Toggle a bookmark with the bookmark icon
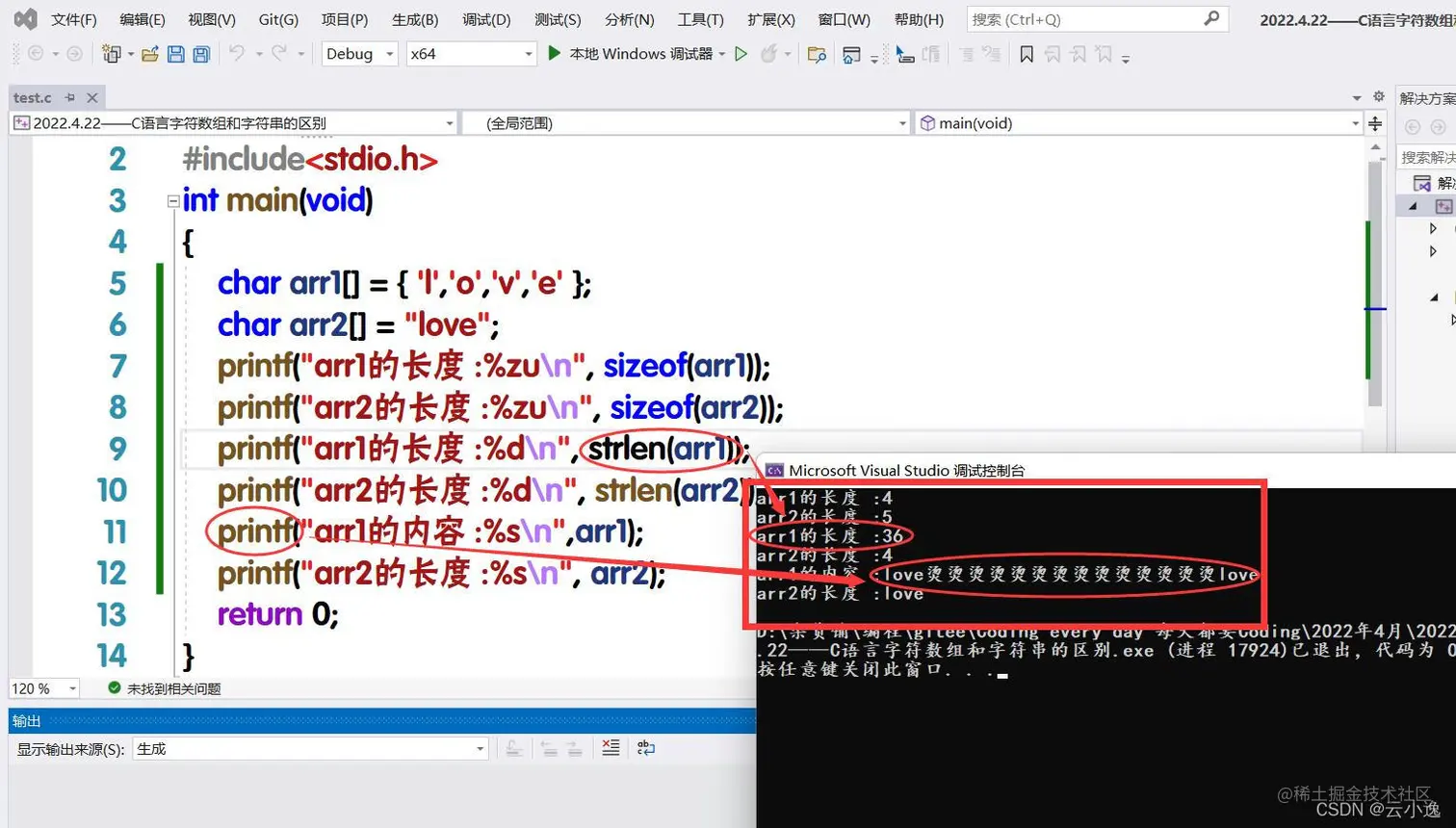Viewport: 1456px width, 828px height. click(x=1026, y=55)
